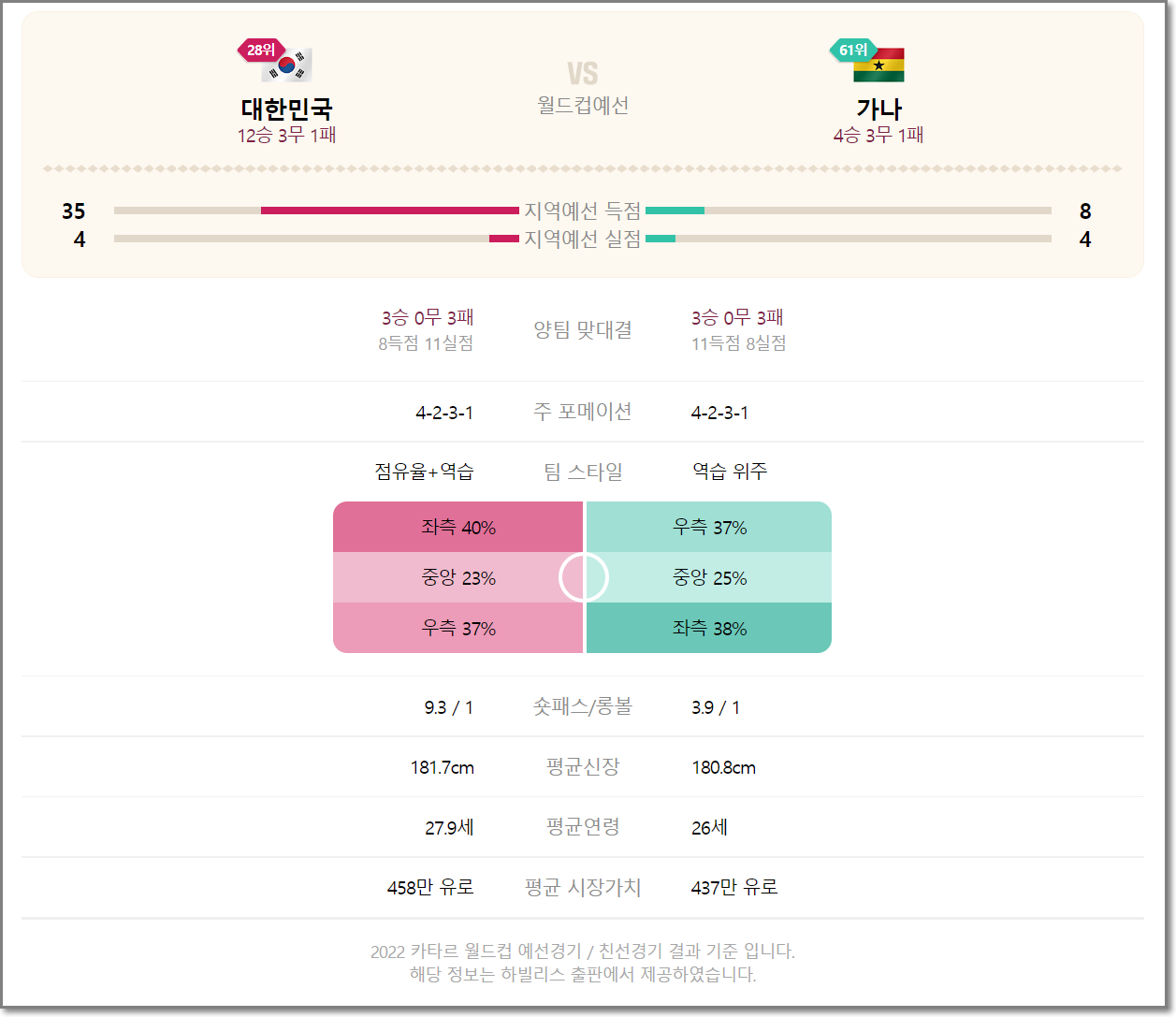
Task: Select Korea's 우측 37% attack zone
Action: (458, 628)
